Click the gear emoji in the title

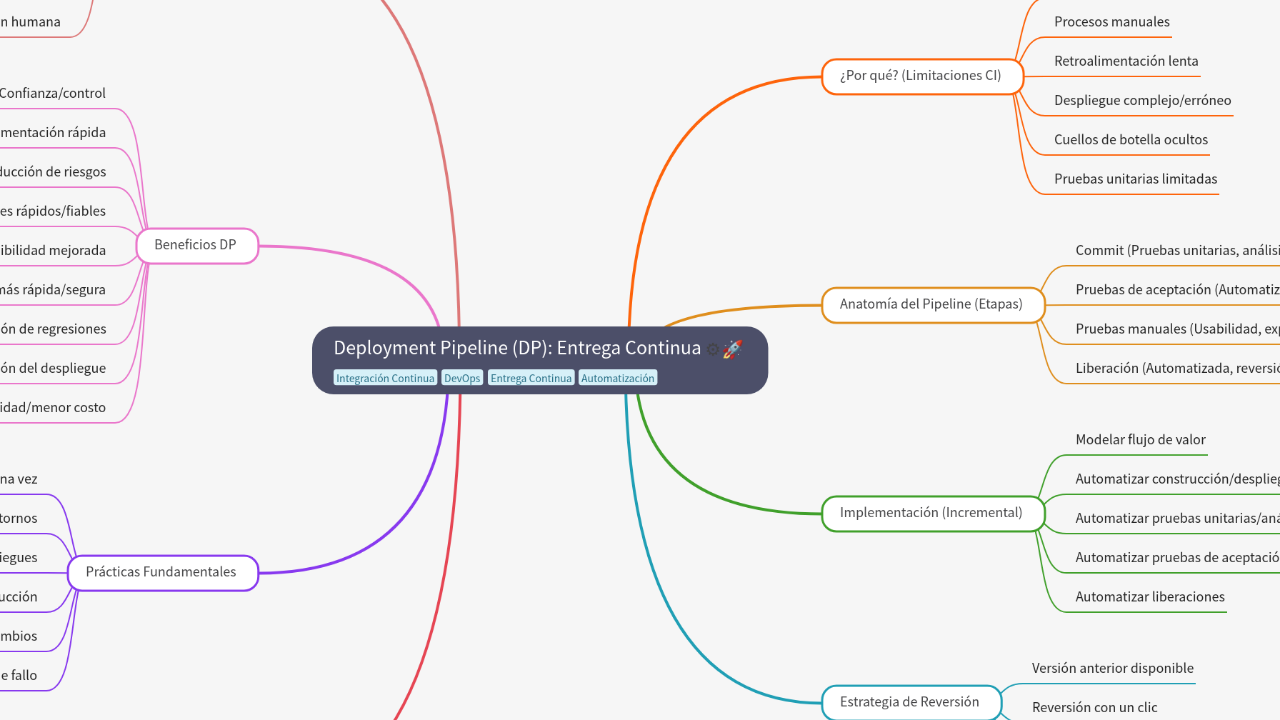[713, 349]
